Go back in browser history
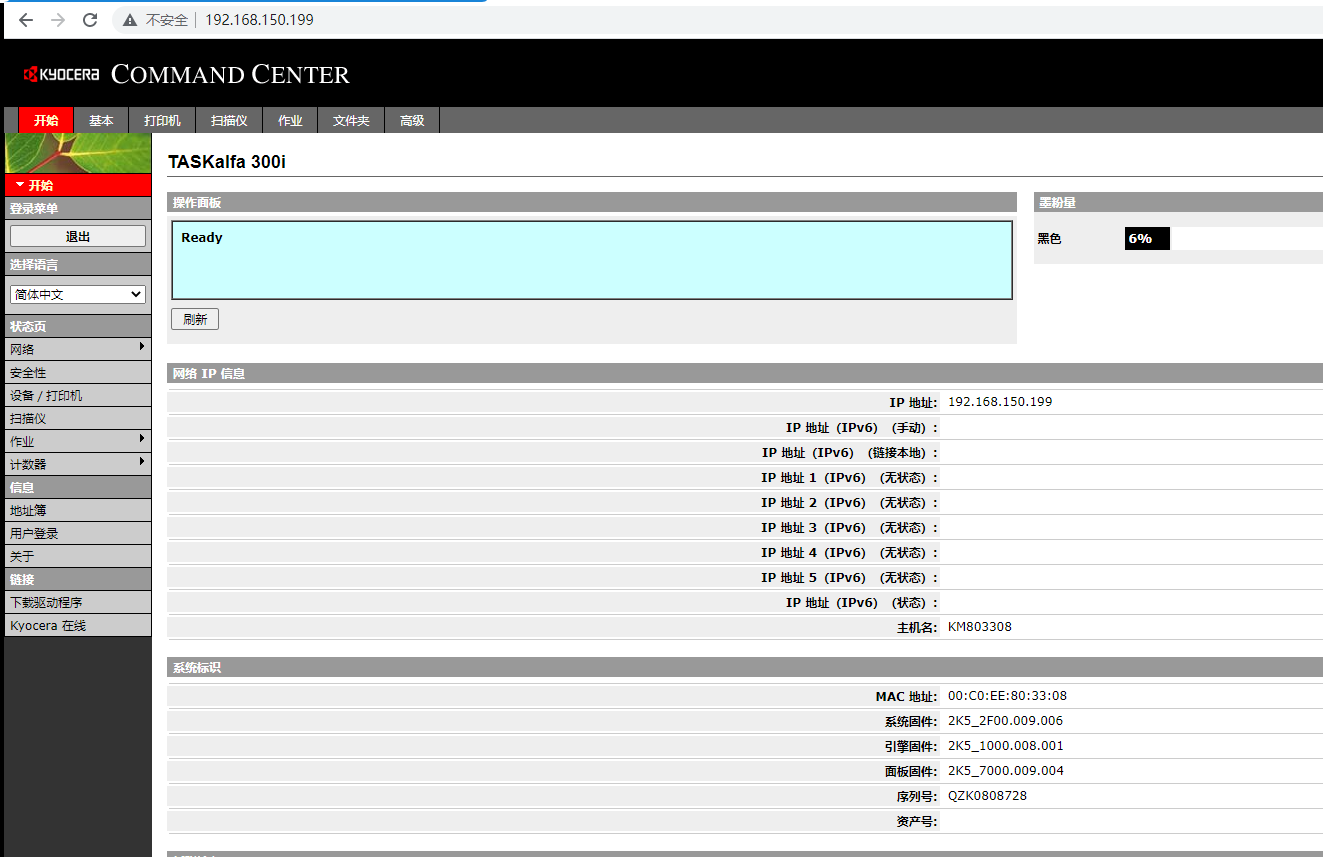This screenshot has width=1323, height=857. [x=26, y=20]
